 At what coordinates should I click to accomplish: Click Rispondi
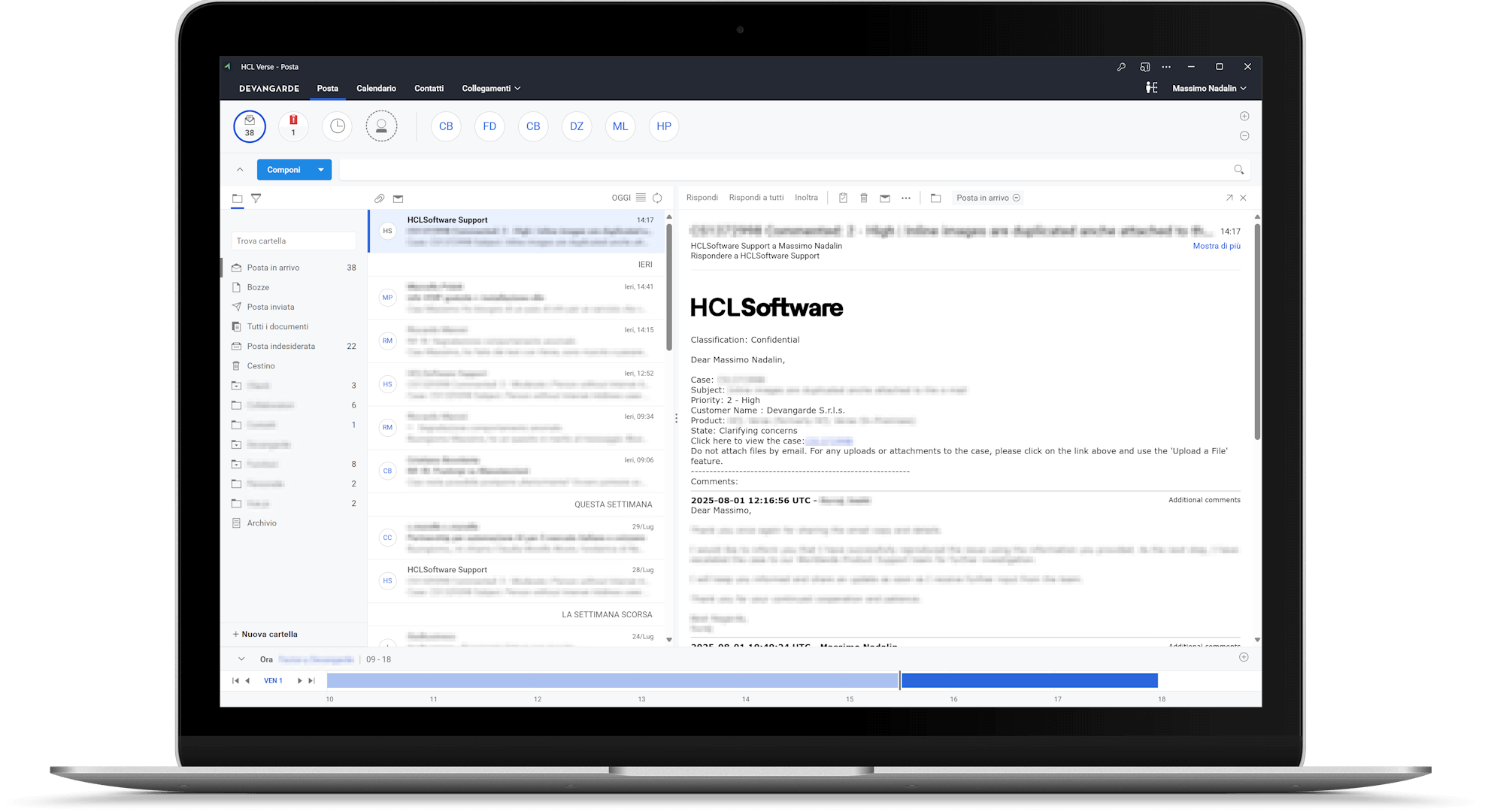[x=702, y=198]
